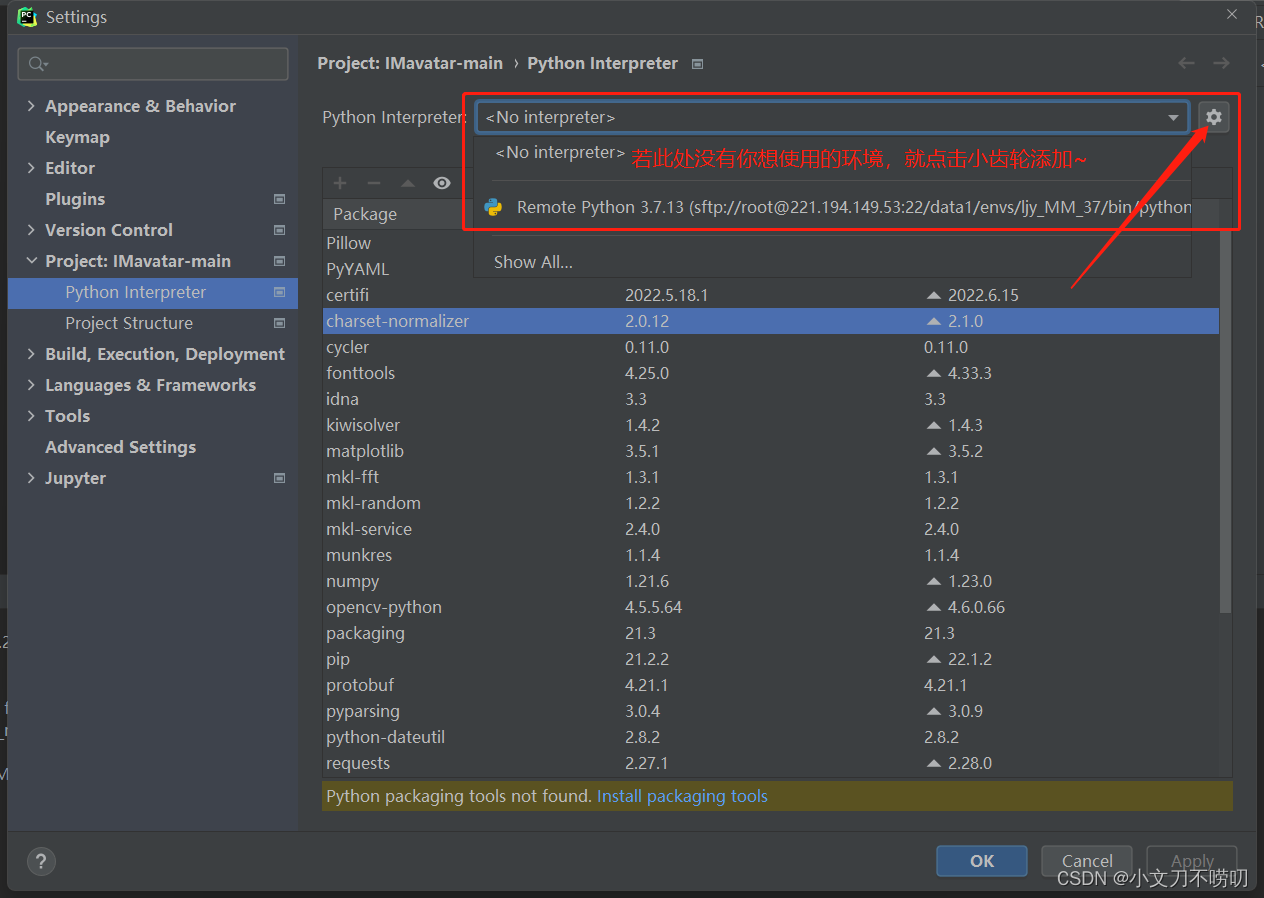Select the fonttools package row
This screenshot has width=1264, height=898.
771,373
